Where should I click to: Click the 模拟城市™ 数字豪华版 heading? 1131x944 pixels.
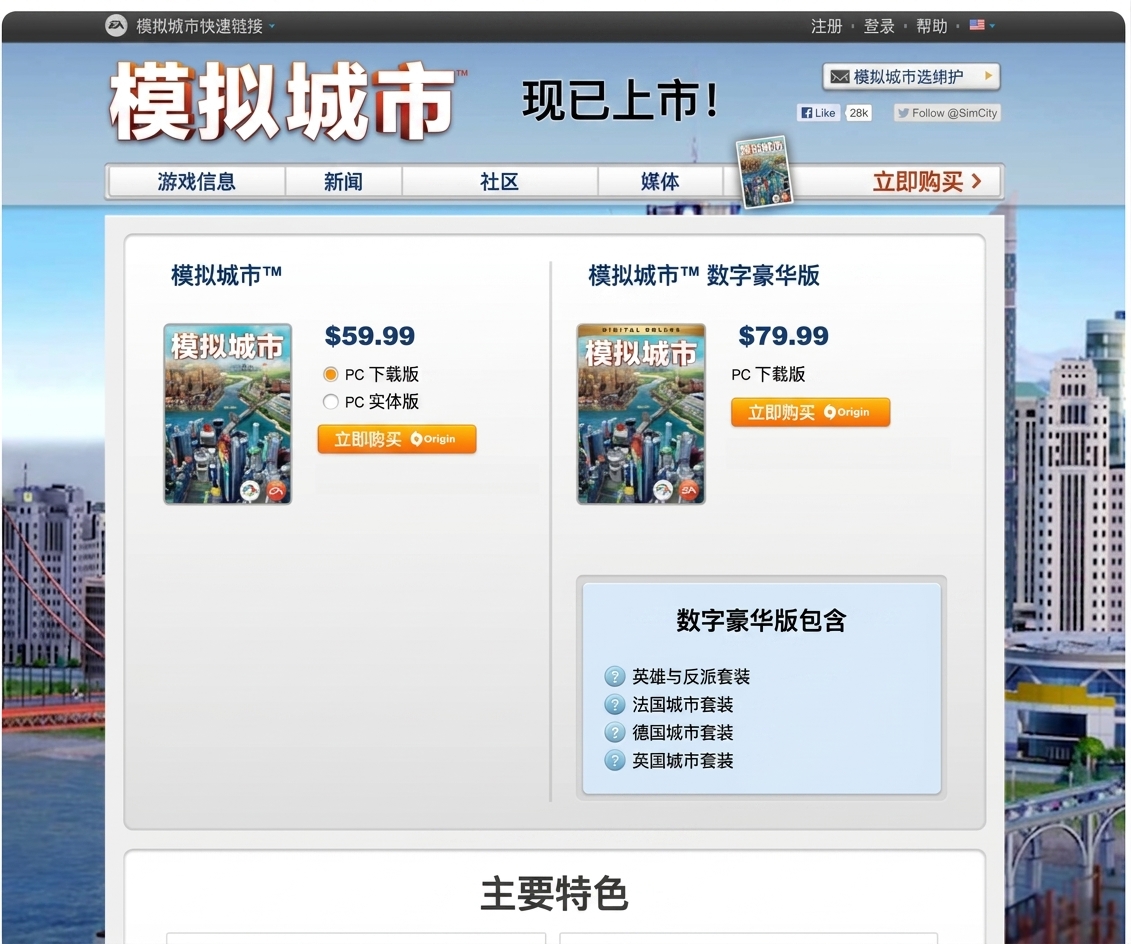tap(704, 275)
